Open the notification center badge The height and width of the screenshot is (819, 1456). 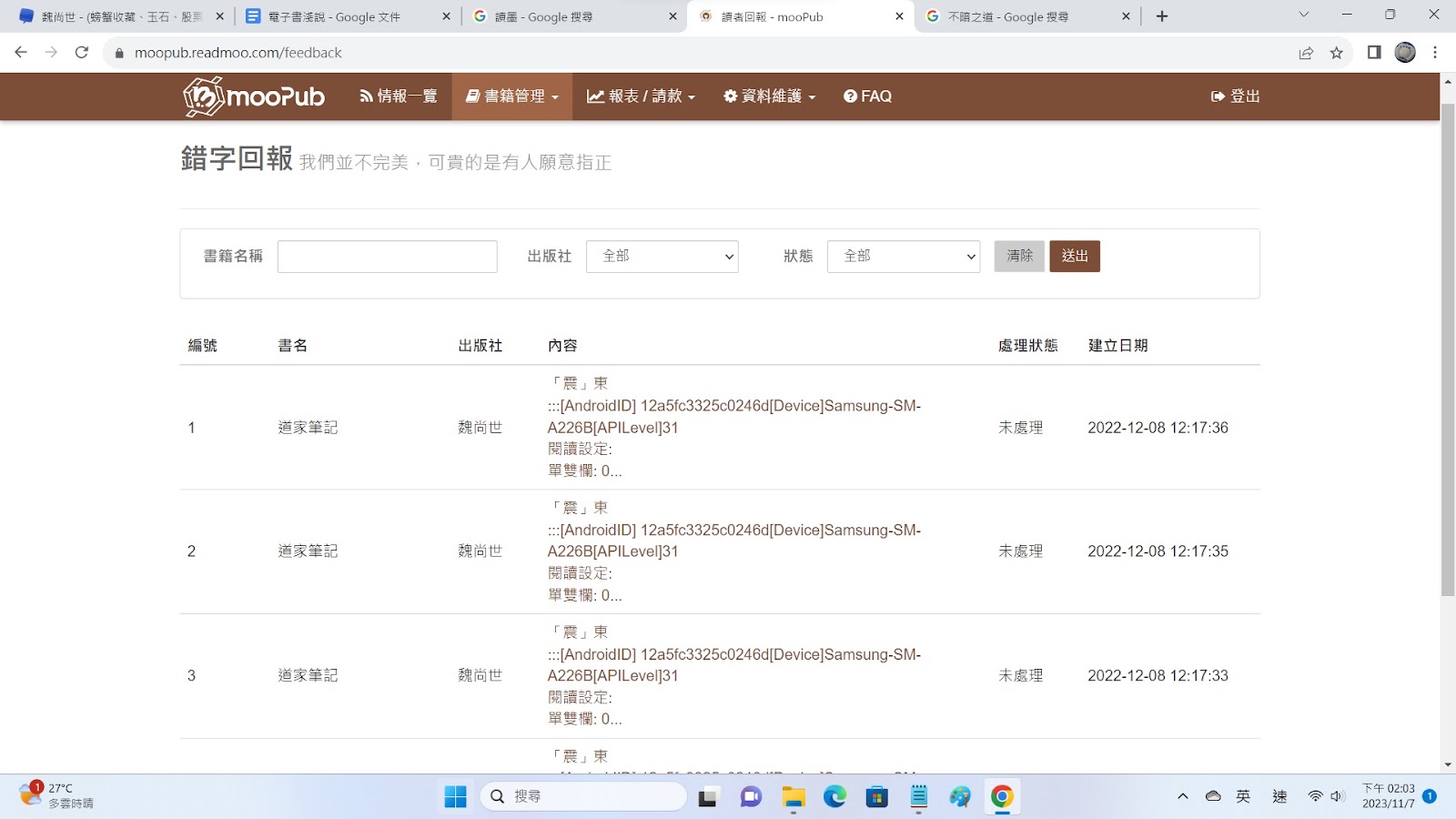click(1430, 796)
